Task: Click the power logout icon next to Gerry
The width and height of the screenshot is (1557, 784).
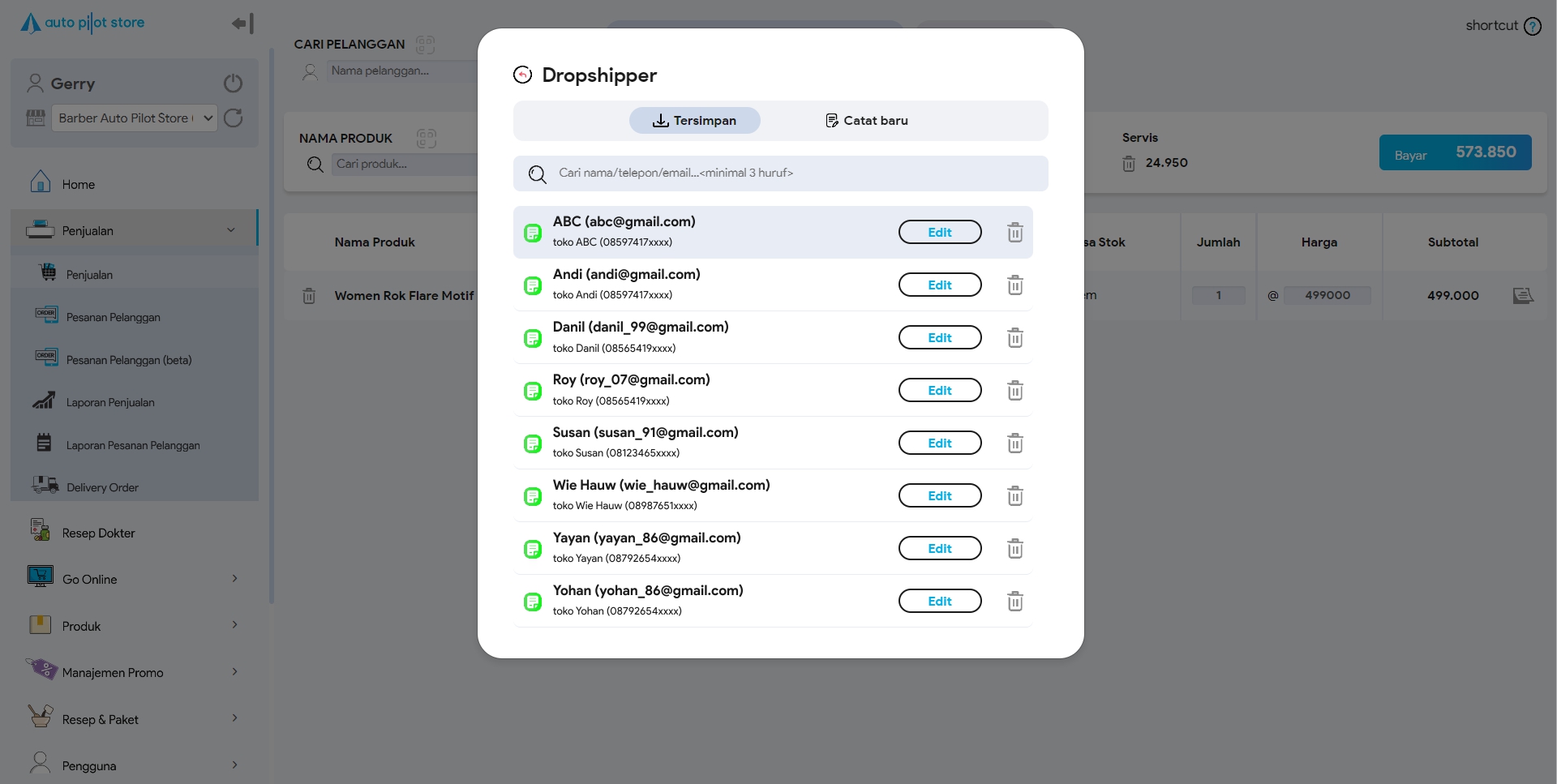Action: click(x=233, y=84)
